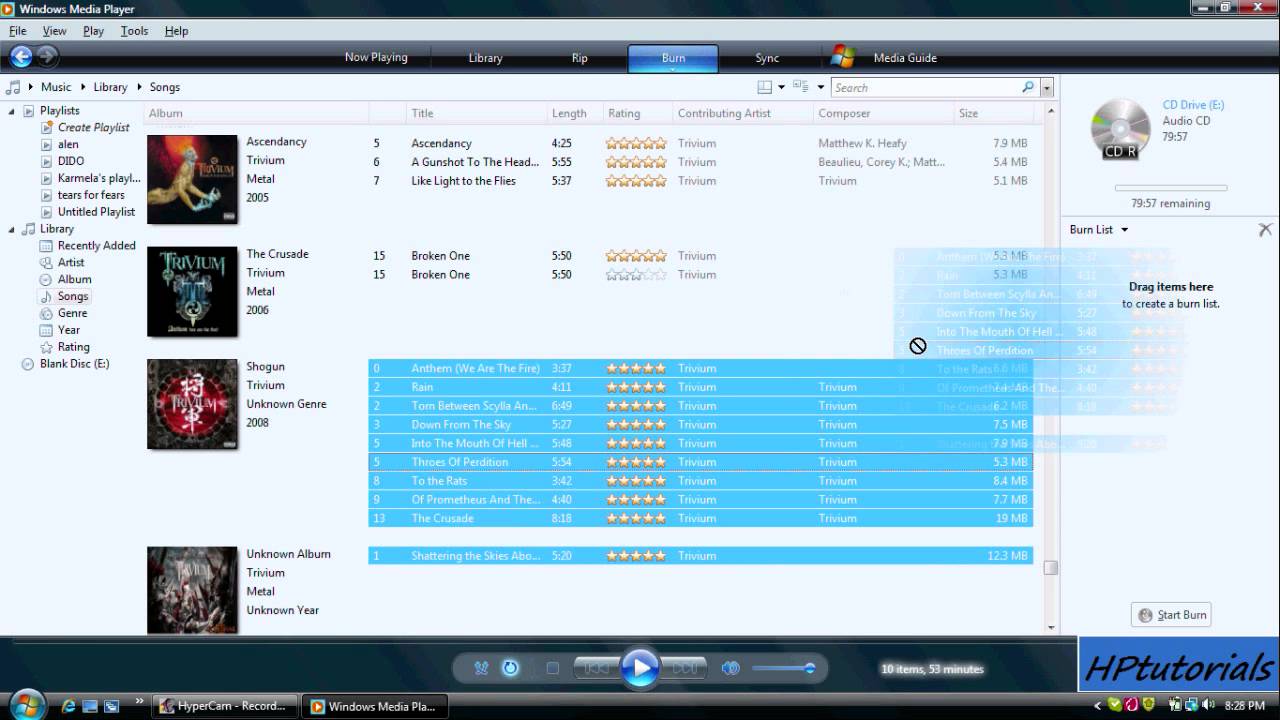Open Recently Added in Library
This screenshot has width=1280, height=720.
96,246
